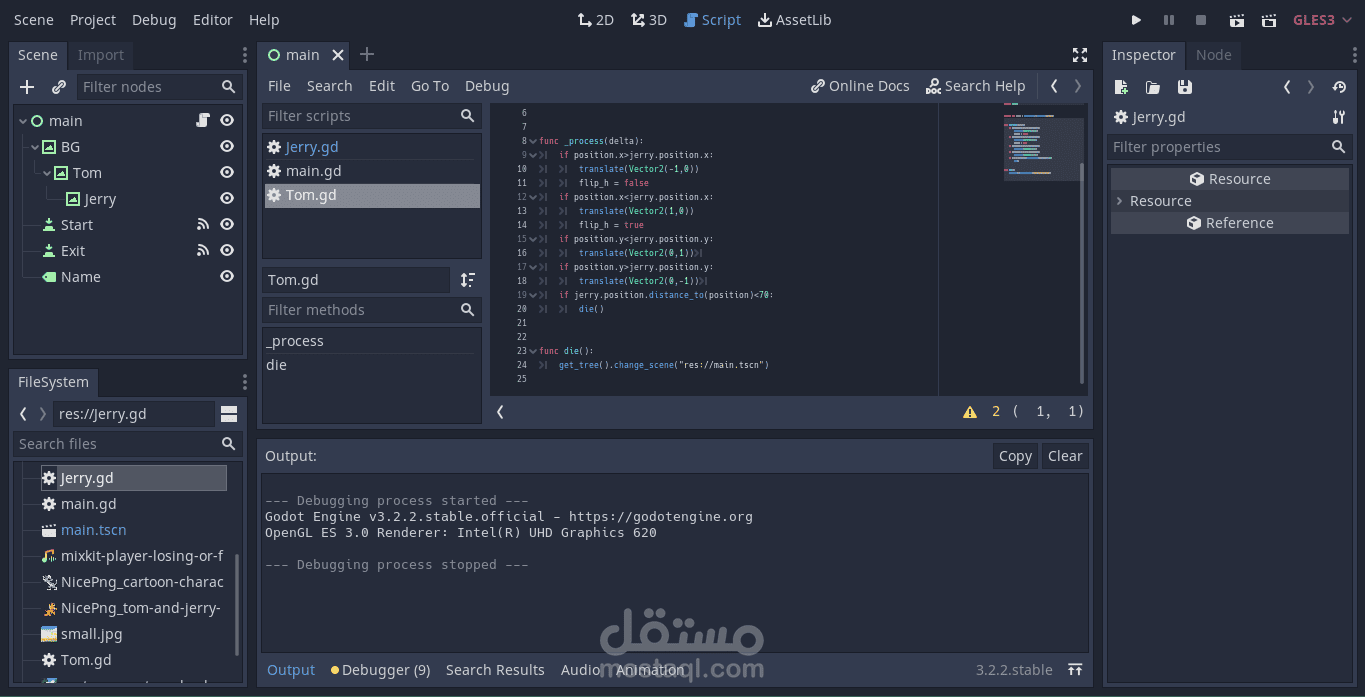Hide the Tom node
1365x697 pixels.
[x=227, y=173]
